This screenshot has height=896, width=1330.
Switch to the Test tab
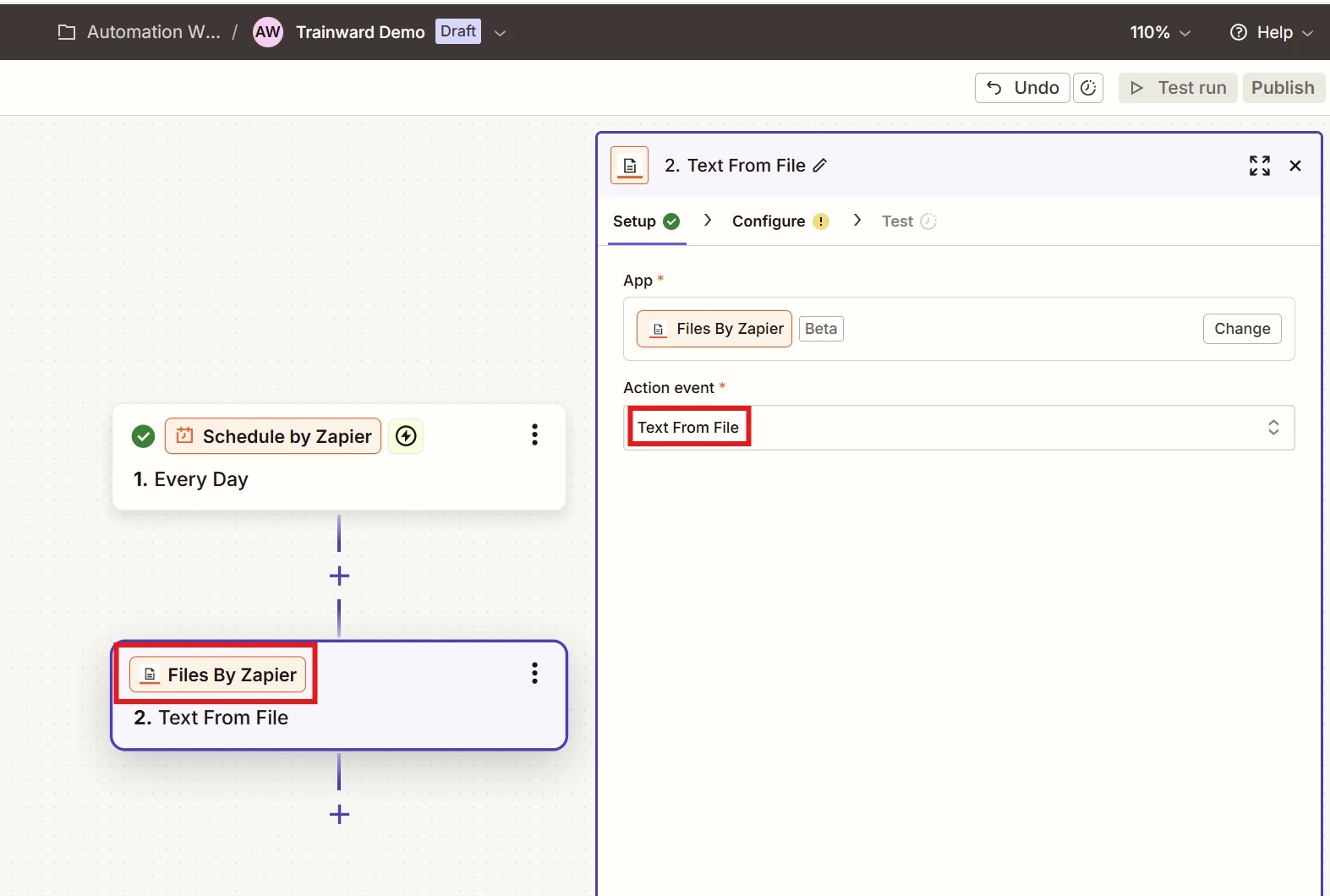pos(909,221)
